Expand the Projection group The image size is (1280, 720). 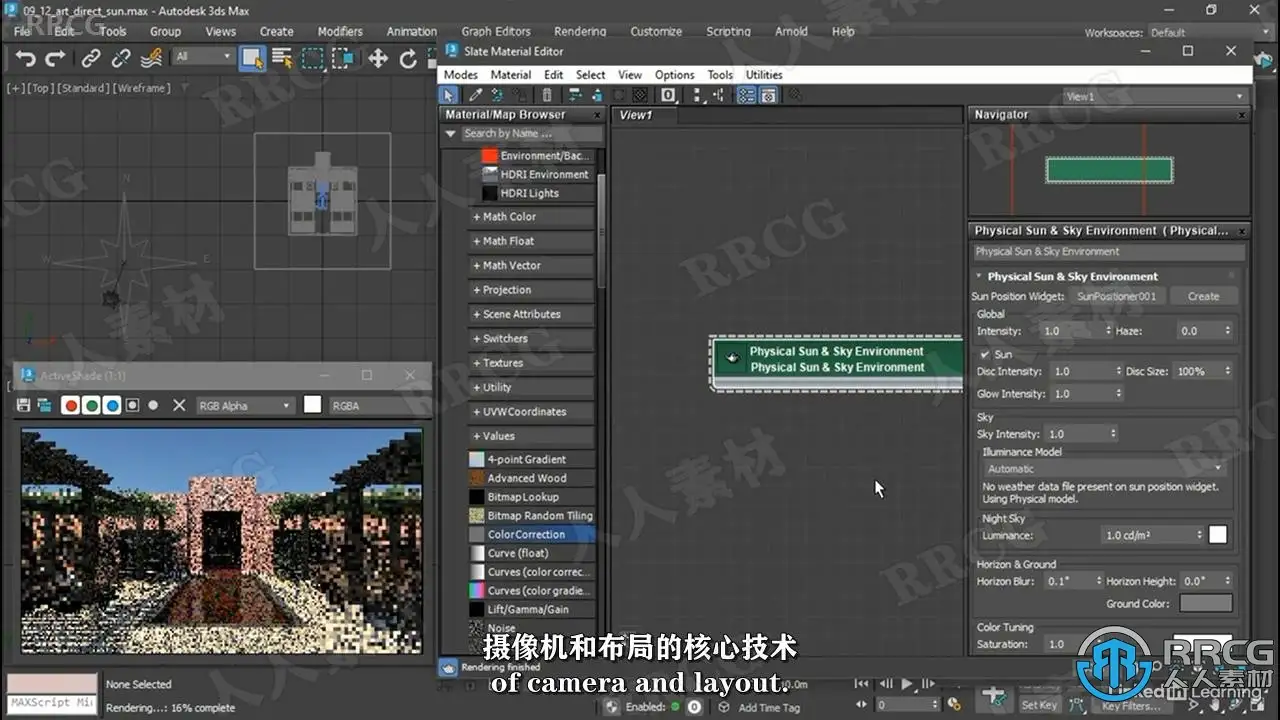(531, 290)
